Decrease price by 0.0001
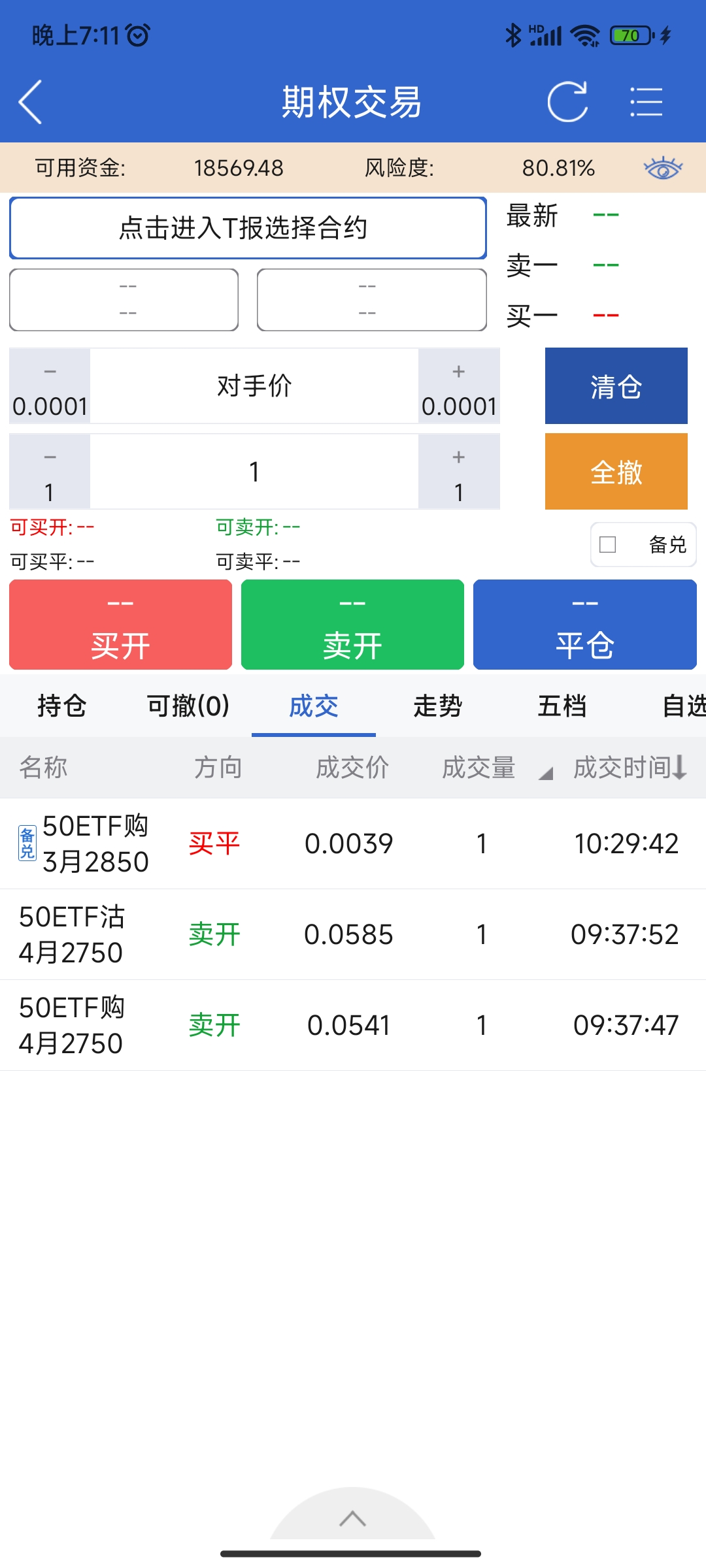706x1568 pixels. [50, 386]
